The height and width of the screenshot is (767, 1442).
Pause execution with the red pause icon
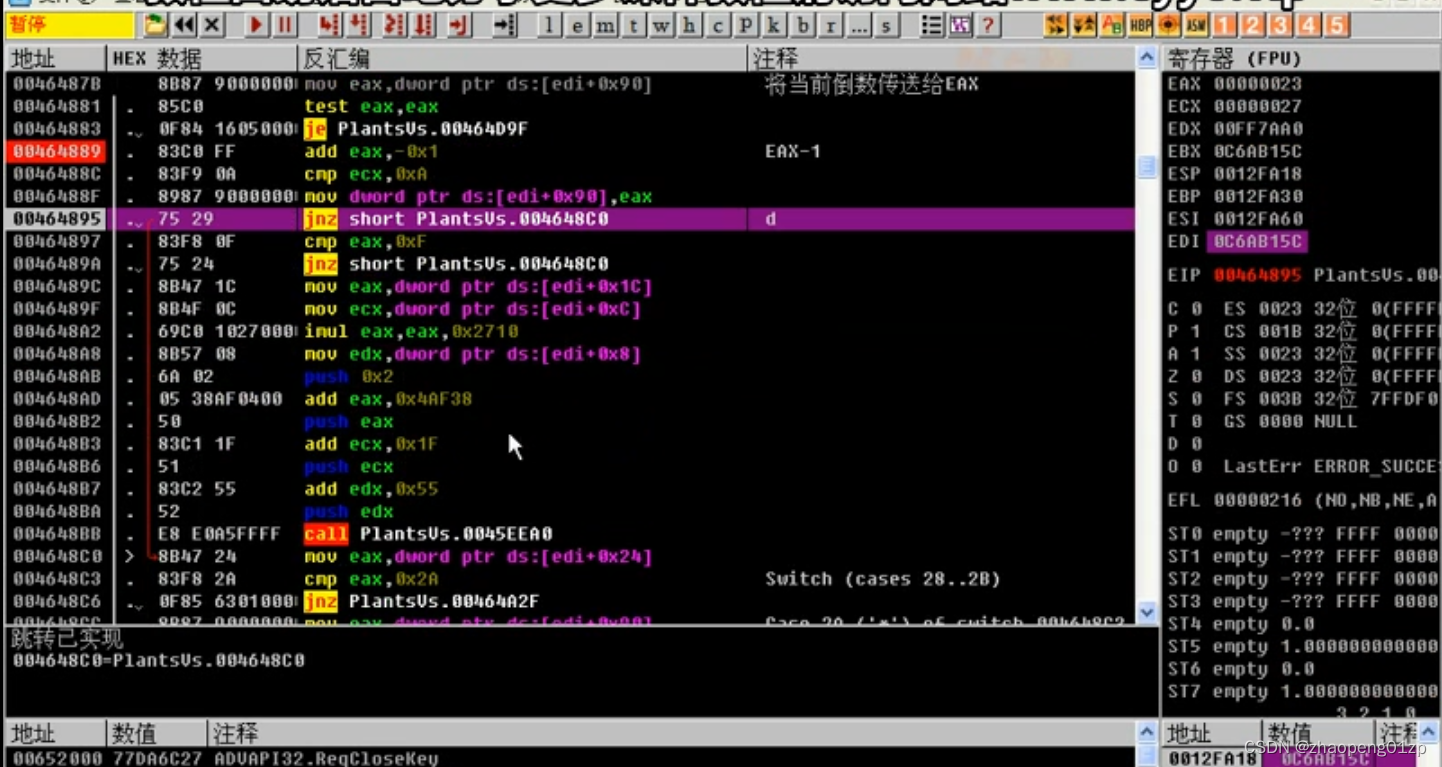(x=285, y=25)
